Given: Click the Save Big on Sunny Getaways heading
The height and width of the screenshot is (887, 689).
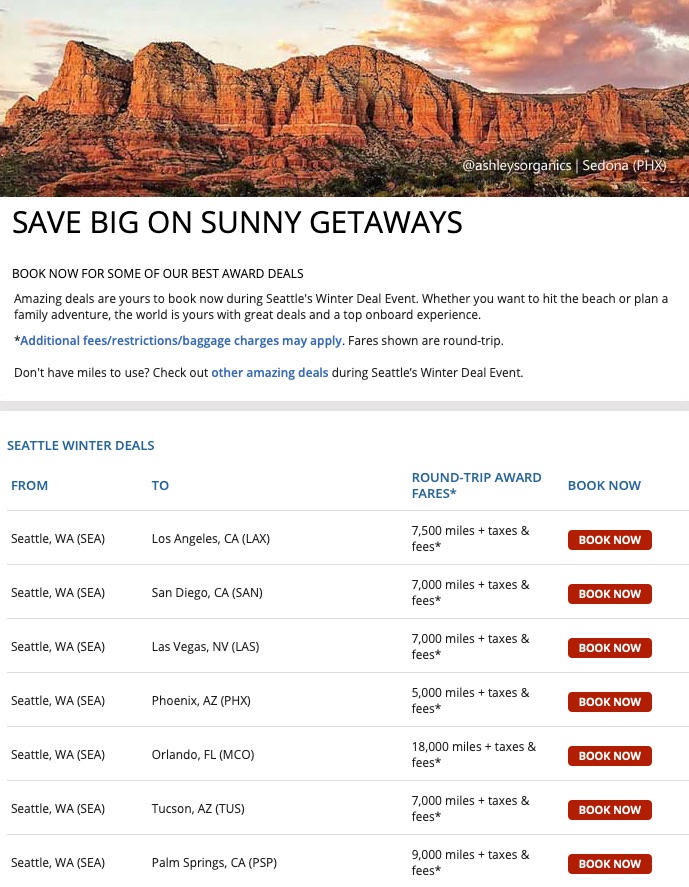Looking at the screenshot, I should pyautogui.click(x=237, y=223).
